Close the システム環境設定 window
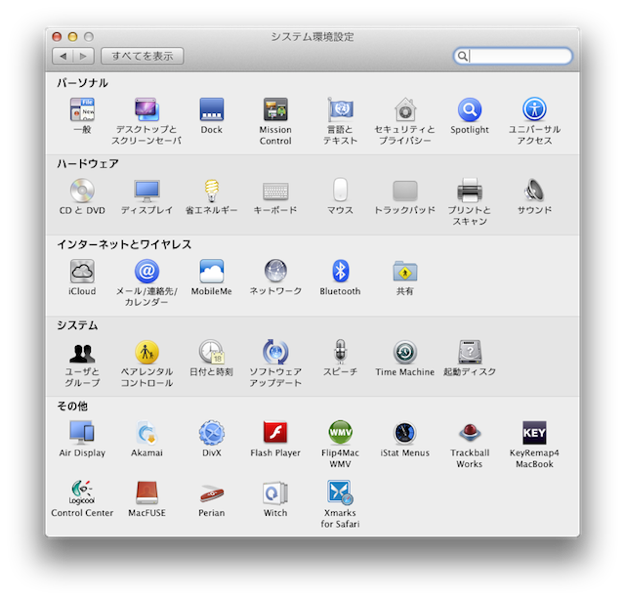The width and height of the screenshot is (625, 600). click(57, 37)
